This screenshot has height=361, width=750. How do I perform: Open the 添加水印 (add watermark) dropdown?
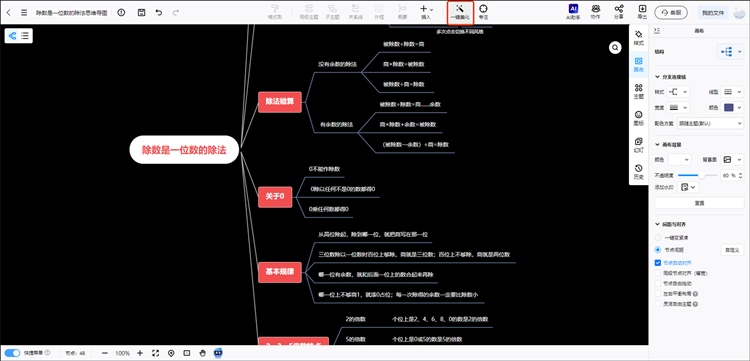(688, 187)
